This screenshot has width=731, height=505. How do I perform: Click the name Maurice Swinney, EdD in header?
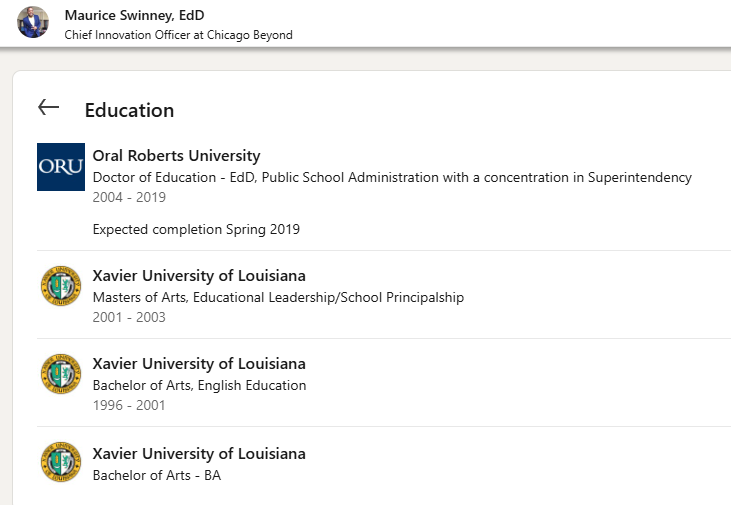click(x=134, y=15)
